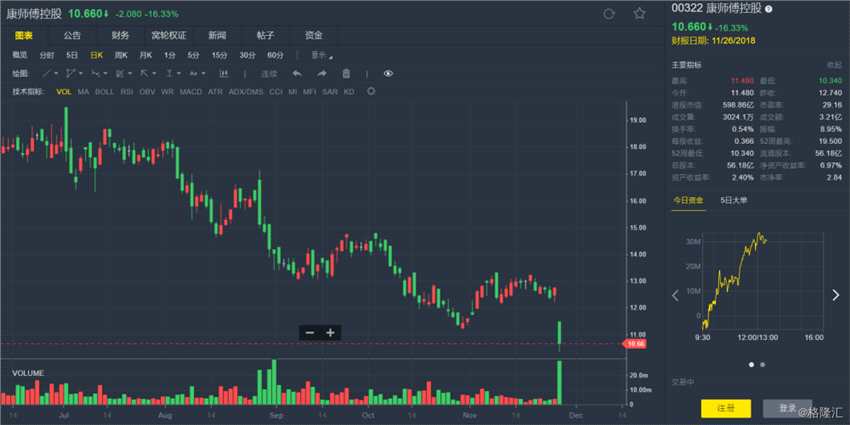Select the 15分 period
The width and height of the screenshot is (850, 425).
pos(219,55)
